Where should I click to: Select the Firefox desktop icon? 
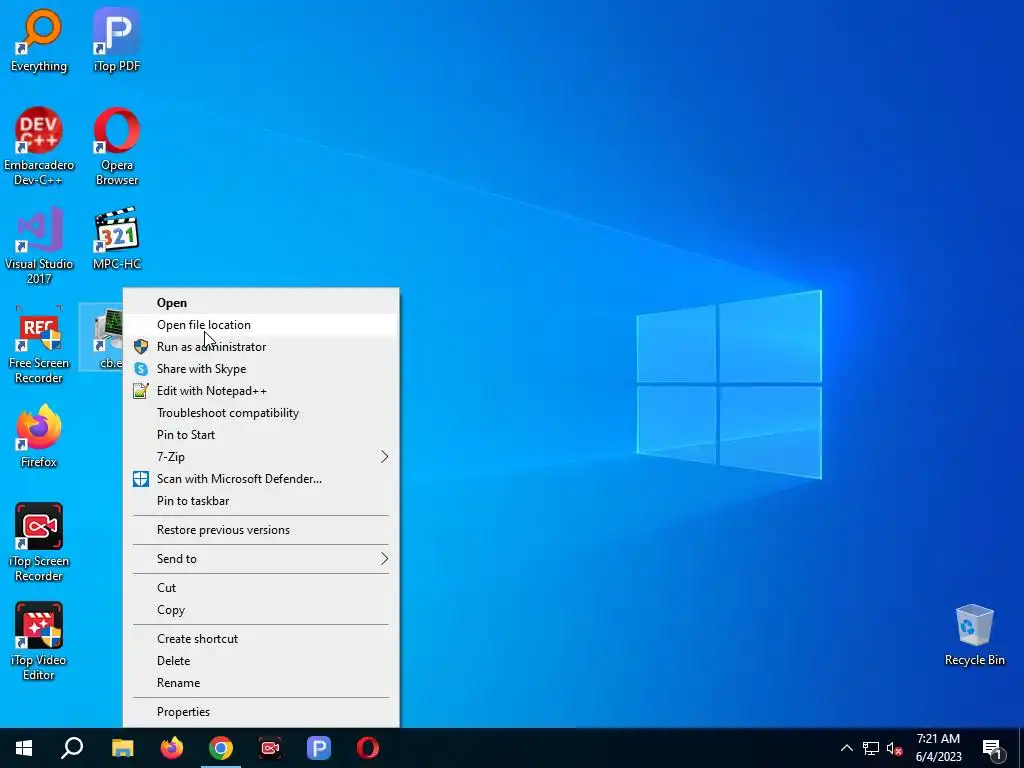click(x=39, y=436)
